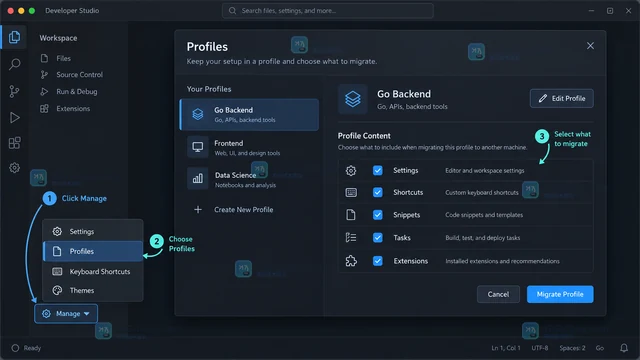Click UTF-8 encoding in the status bar
Viewport: 640px width, 360px height.
[540, 348]
